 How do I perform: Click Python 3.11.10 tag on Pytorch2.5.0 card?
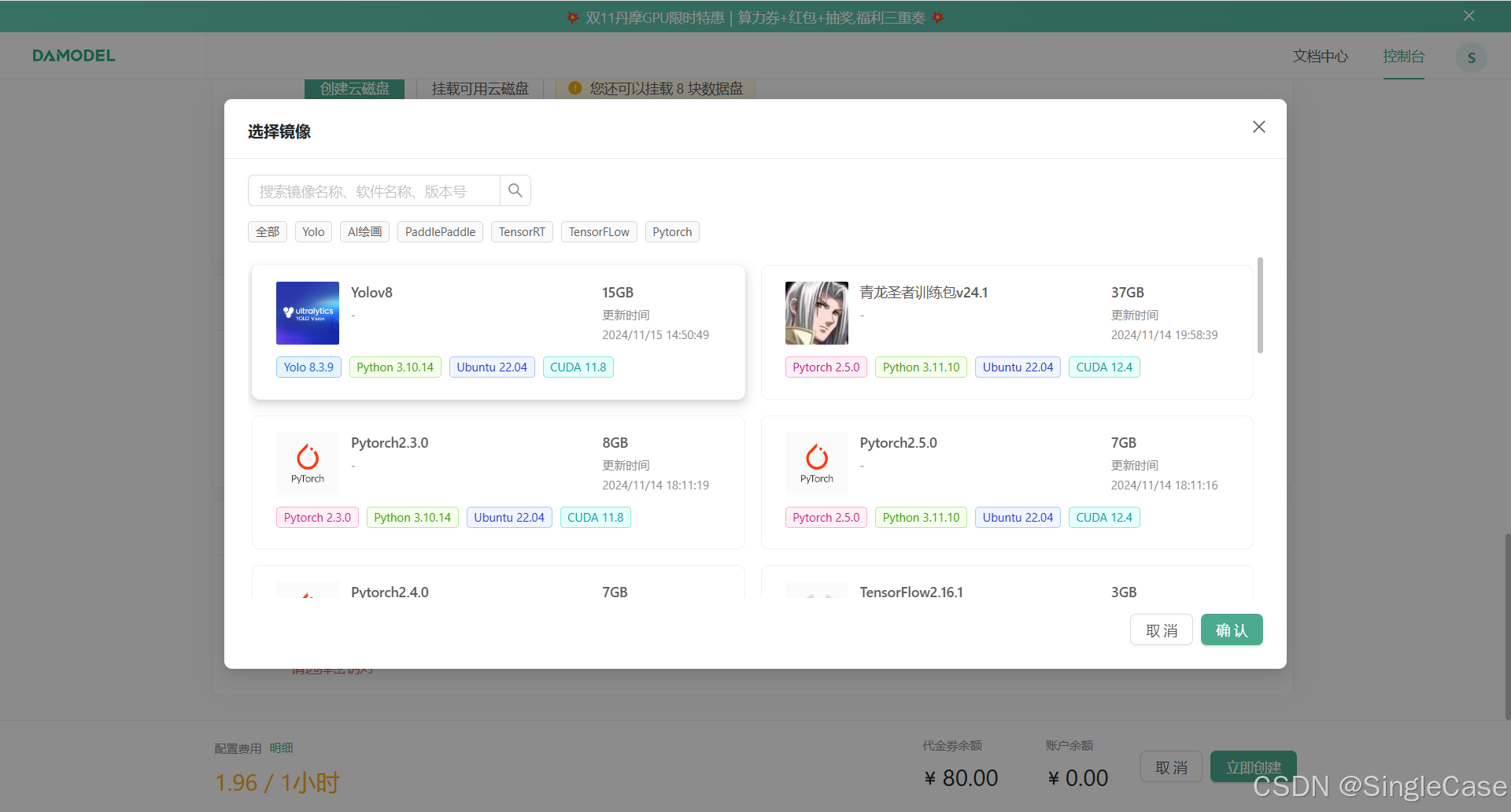click(921, 517)
